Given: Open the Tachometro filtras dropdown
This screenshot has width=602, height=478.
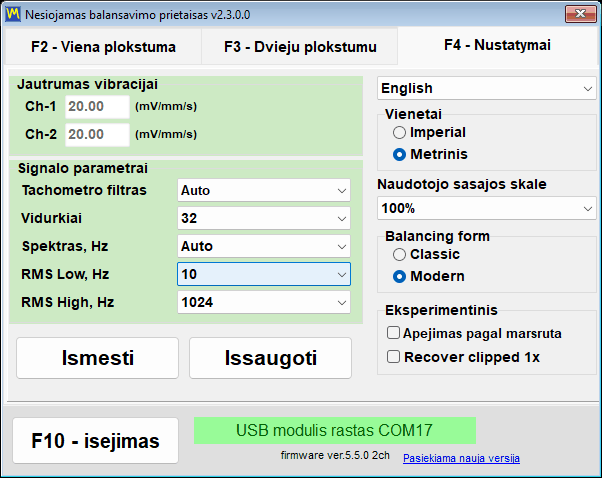Looking at the screenshot, I should tap(264, 190).
